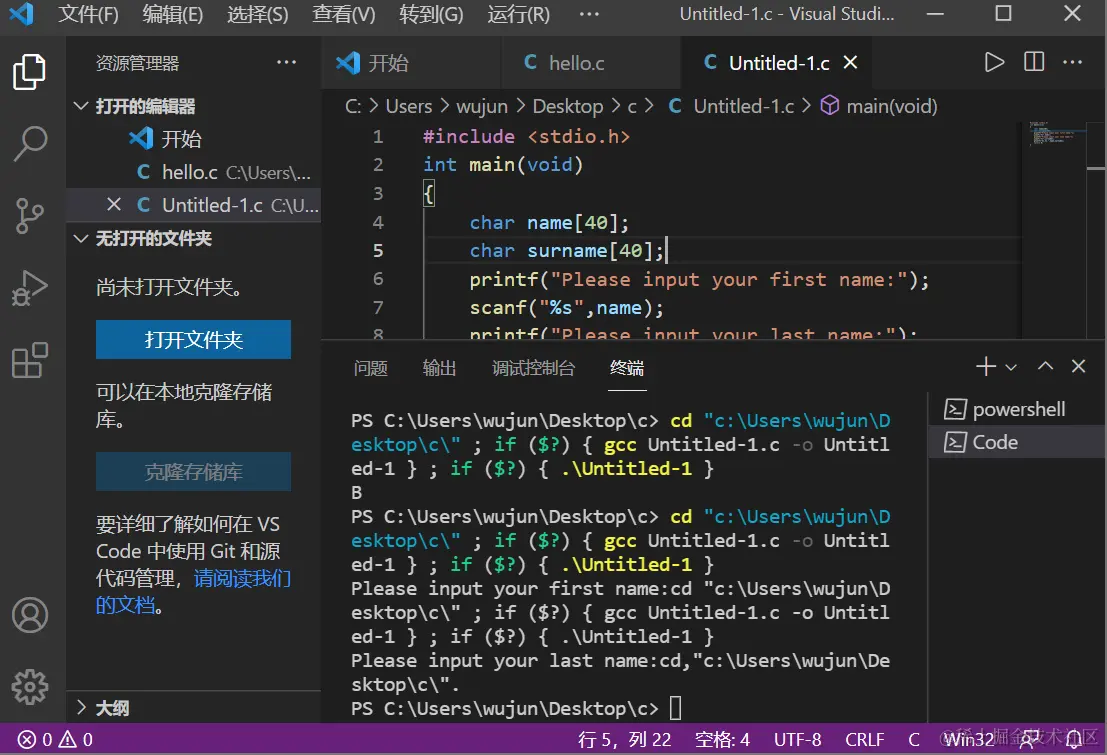Select the Code terminal instance
Image resolution: width=1107 pixels, height=755 pixels.
coord(1017,443)
